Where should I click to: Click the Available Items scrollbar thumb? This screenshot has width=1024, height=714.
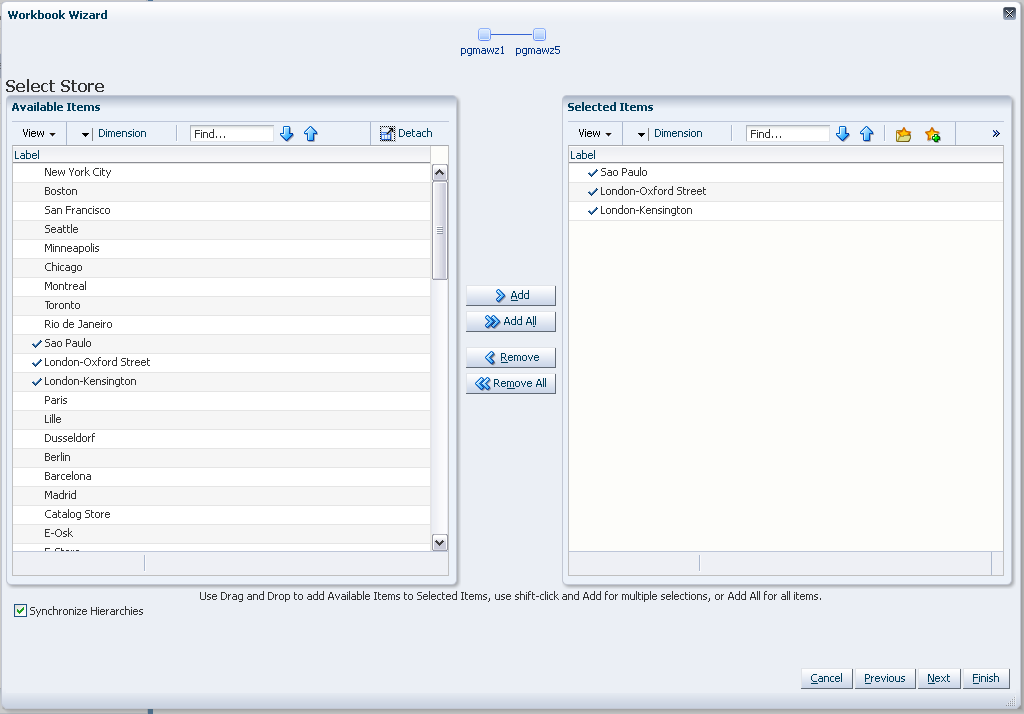point(440,230)
